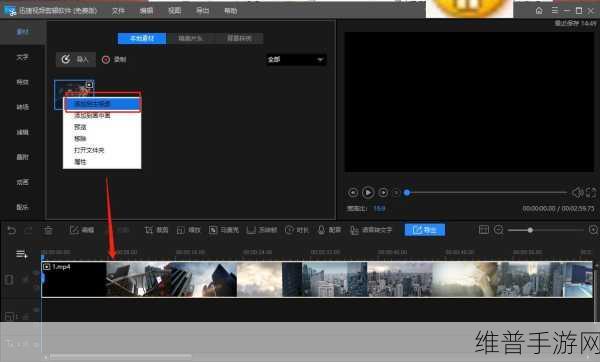Viewport: 600px width, 362px height.
Task: Click the horizontal scrollbar below the timeline
Action: pos(121,357)
